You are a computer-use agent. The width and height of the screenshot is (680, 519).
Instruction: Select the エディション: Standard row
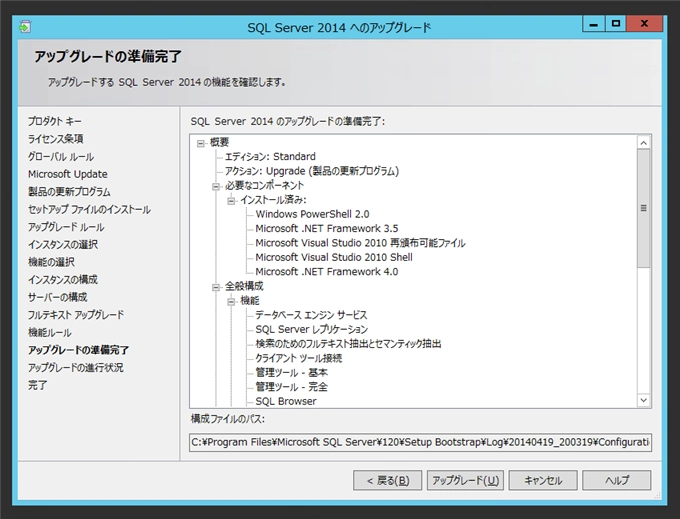[x=270, y=157]
